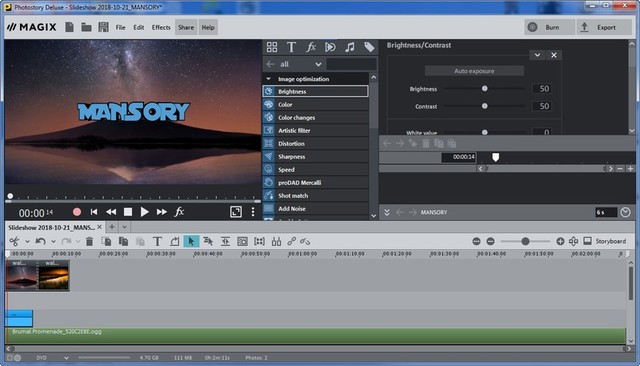Open the scissors tool dropdown arrow
This screenshot has height=366, width=640.
click(x=27, y=242)
